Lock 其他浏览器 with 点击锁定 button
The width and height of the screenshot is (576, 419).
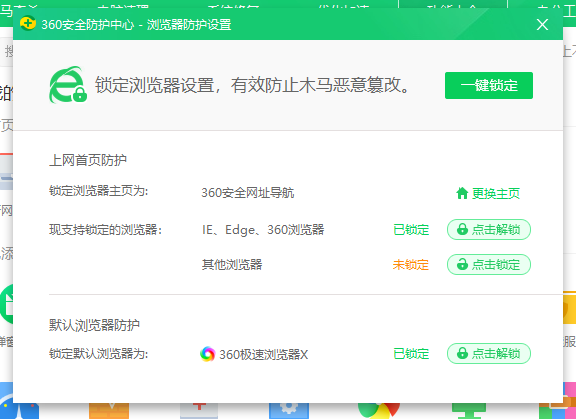489,264
